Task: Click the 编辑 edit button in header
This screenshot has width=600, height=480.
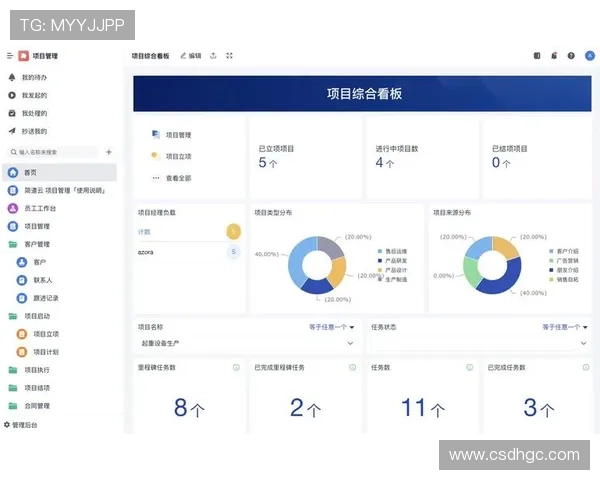Action: [x=191, y=56]
